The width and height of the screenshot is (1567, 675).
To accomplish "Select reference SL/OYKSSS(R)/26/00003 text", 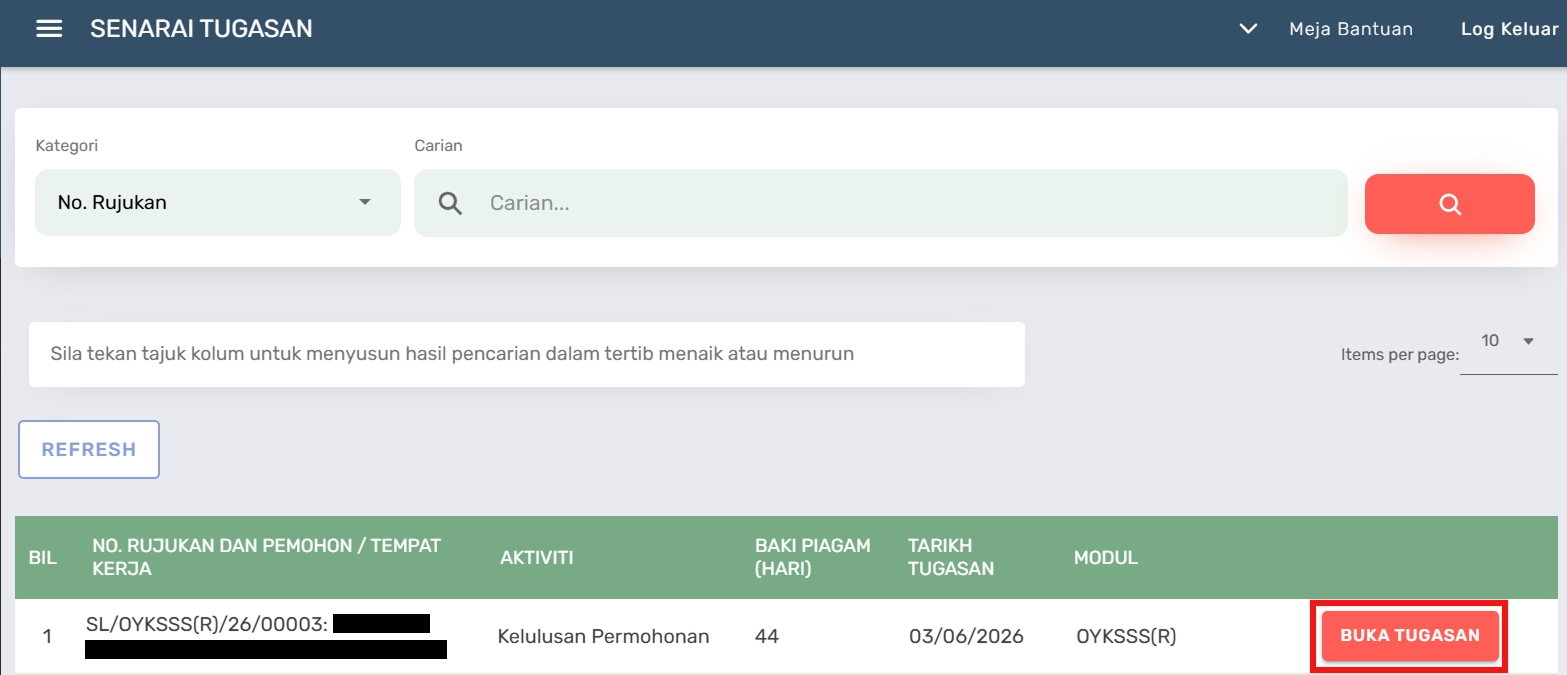I will pyautogui.click(x=207, y=624).
